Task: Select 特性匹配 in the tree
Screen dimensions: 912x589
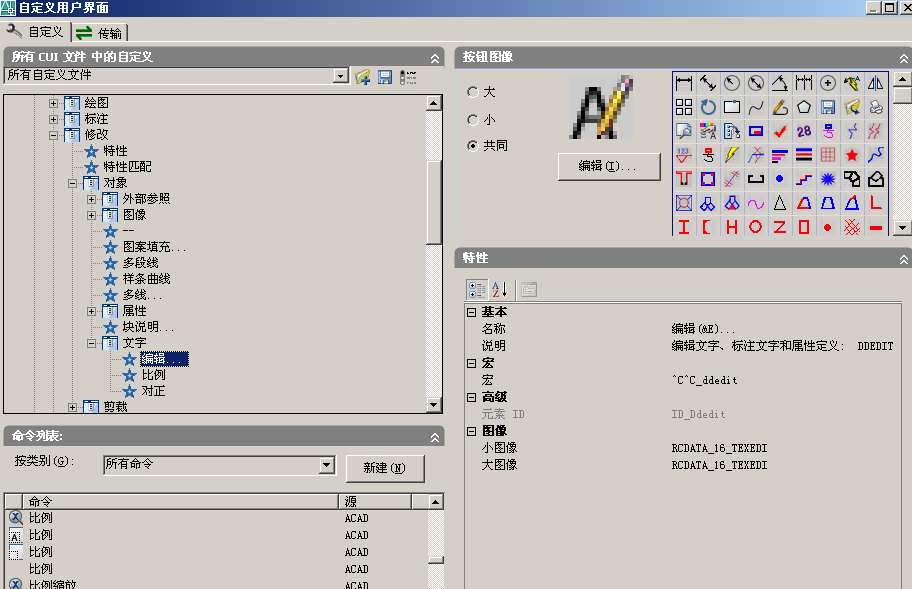Action: coord(127,167)
